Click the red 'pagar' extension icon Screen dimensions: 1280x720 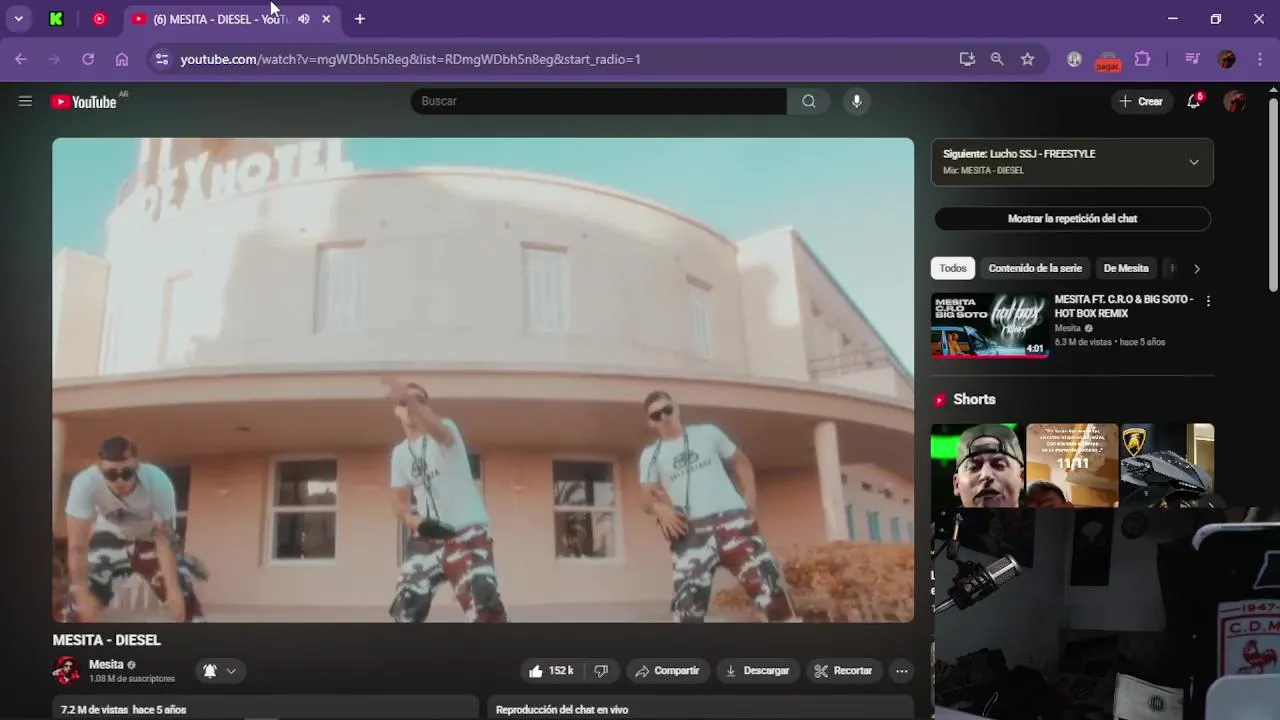click(x=1108, y=61)
